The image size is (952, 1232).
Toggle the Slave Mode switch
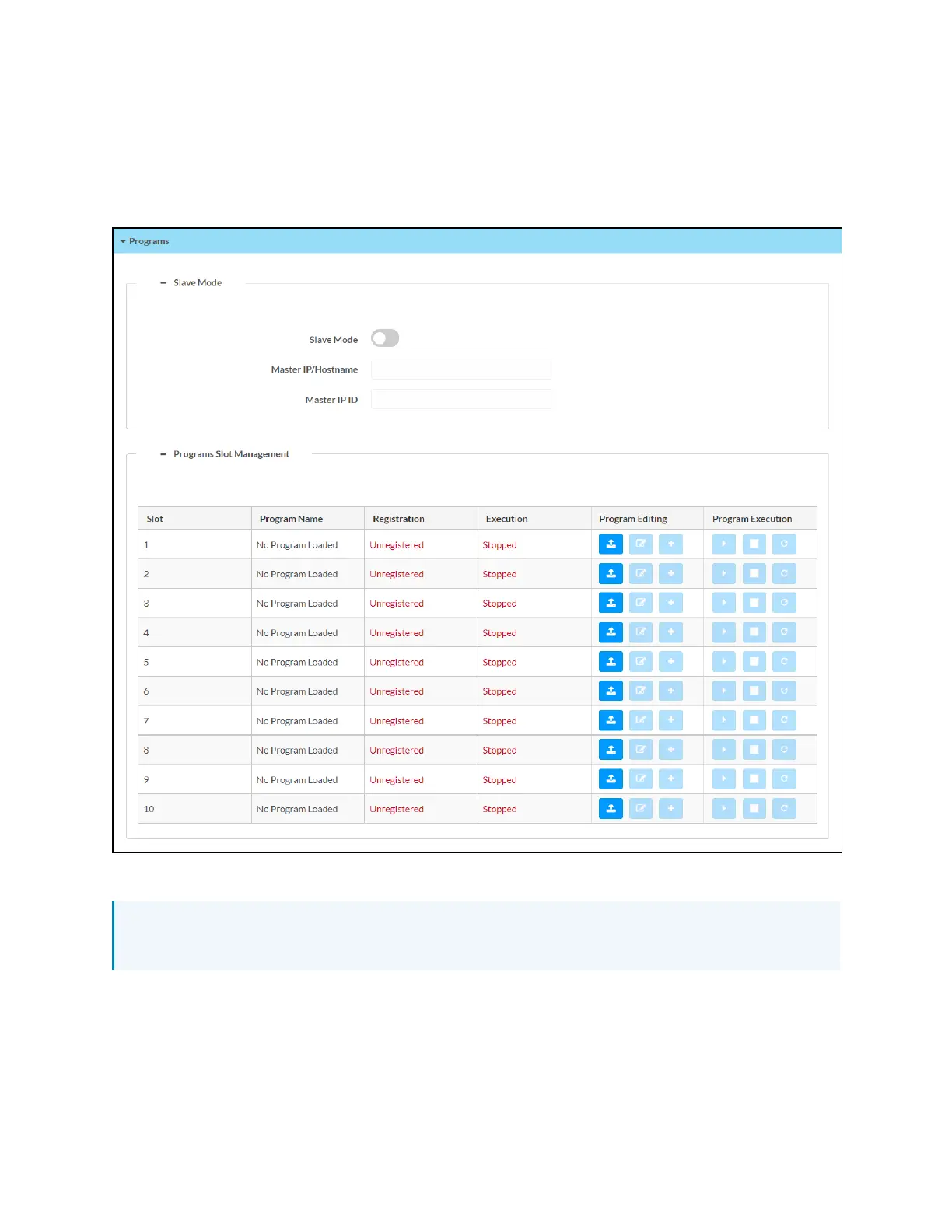[x=385, y=338]
